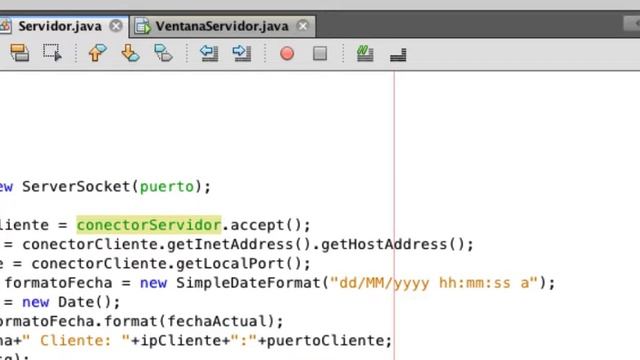Jump to the previous bookmark arrow
The height and width of the screenshot is (360, 640).
pyautogui.click(x=98, y=53)
